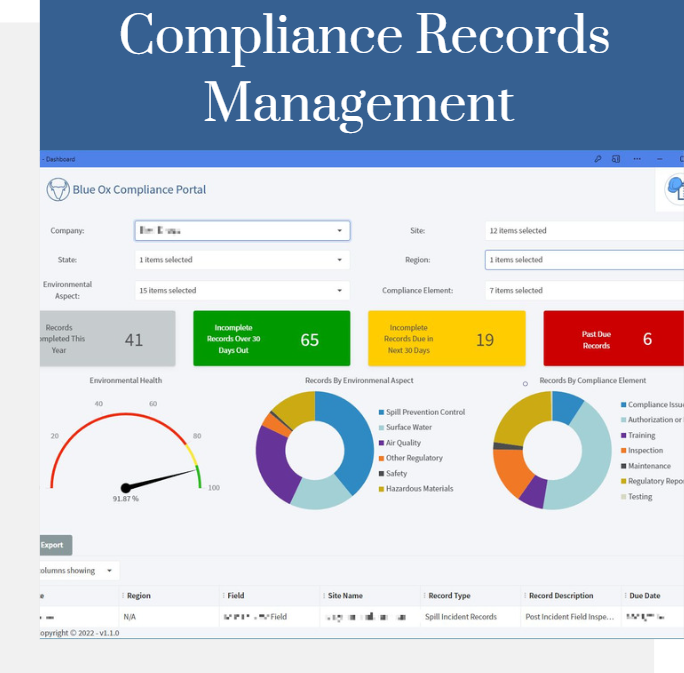
Task: Click the Records Completed This Year card
Action: [107, 338]
